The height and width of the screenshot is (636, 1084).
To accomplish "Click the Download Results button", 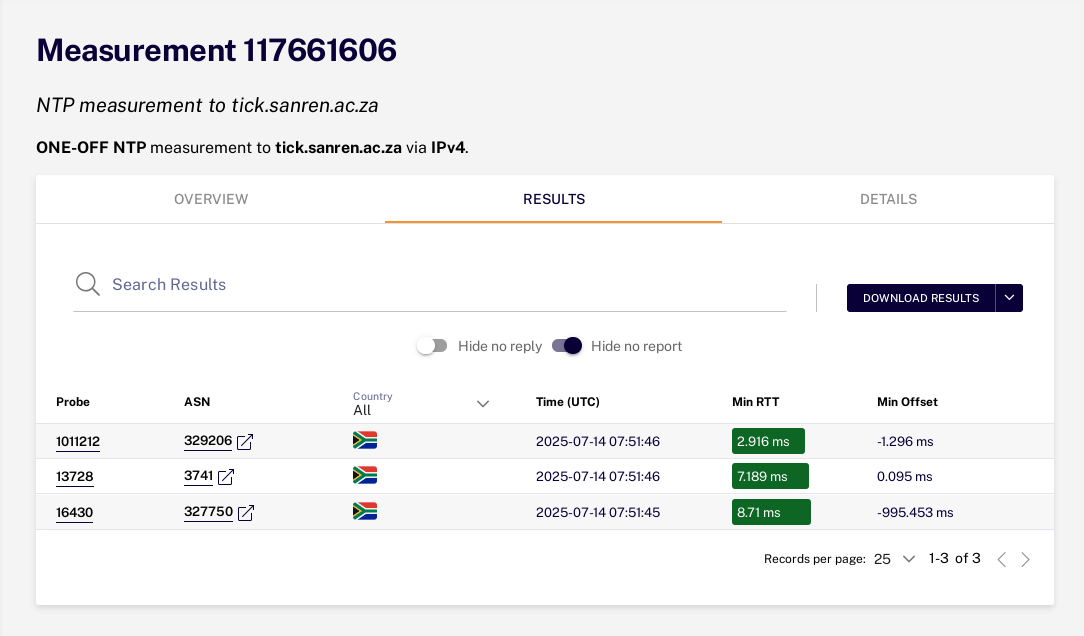I will (x=921, y=298).
